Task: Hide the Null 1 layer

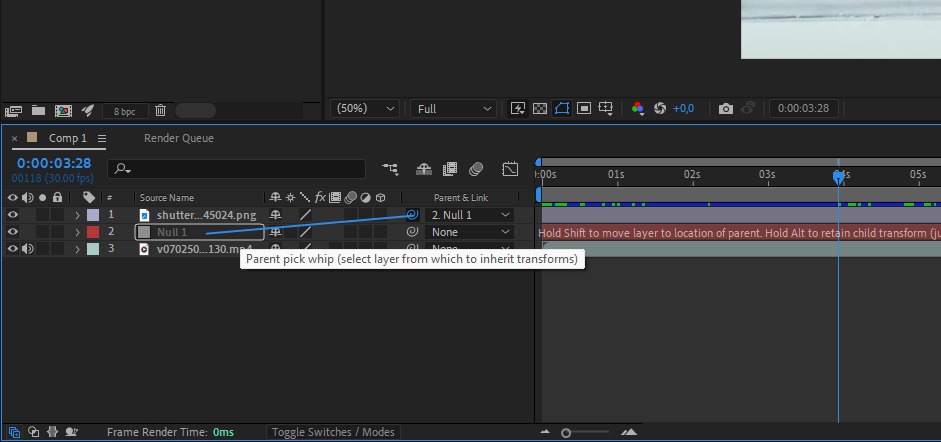Action: [13, 231]
